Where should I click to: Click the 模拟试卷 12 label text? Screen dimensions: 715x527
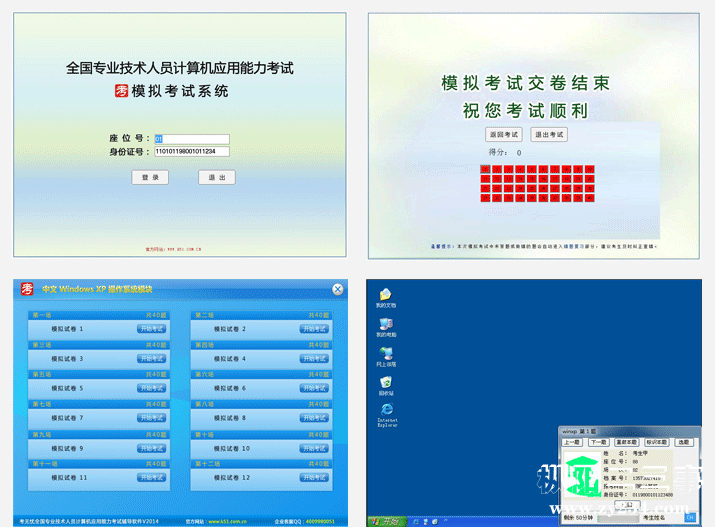[232, 478]
